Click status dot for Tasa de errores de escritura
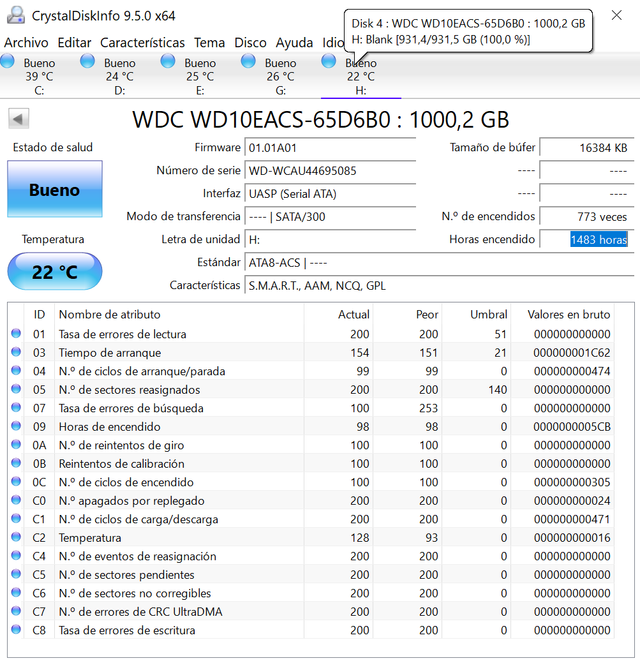 coord(16,630)
